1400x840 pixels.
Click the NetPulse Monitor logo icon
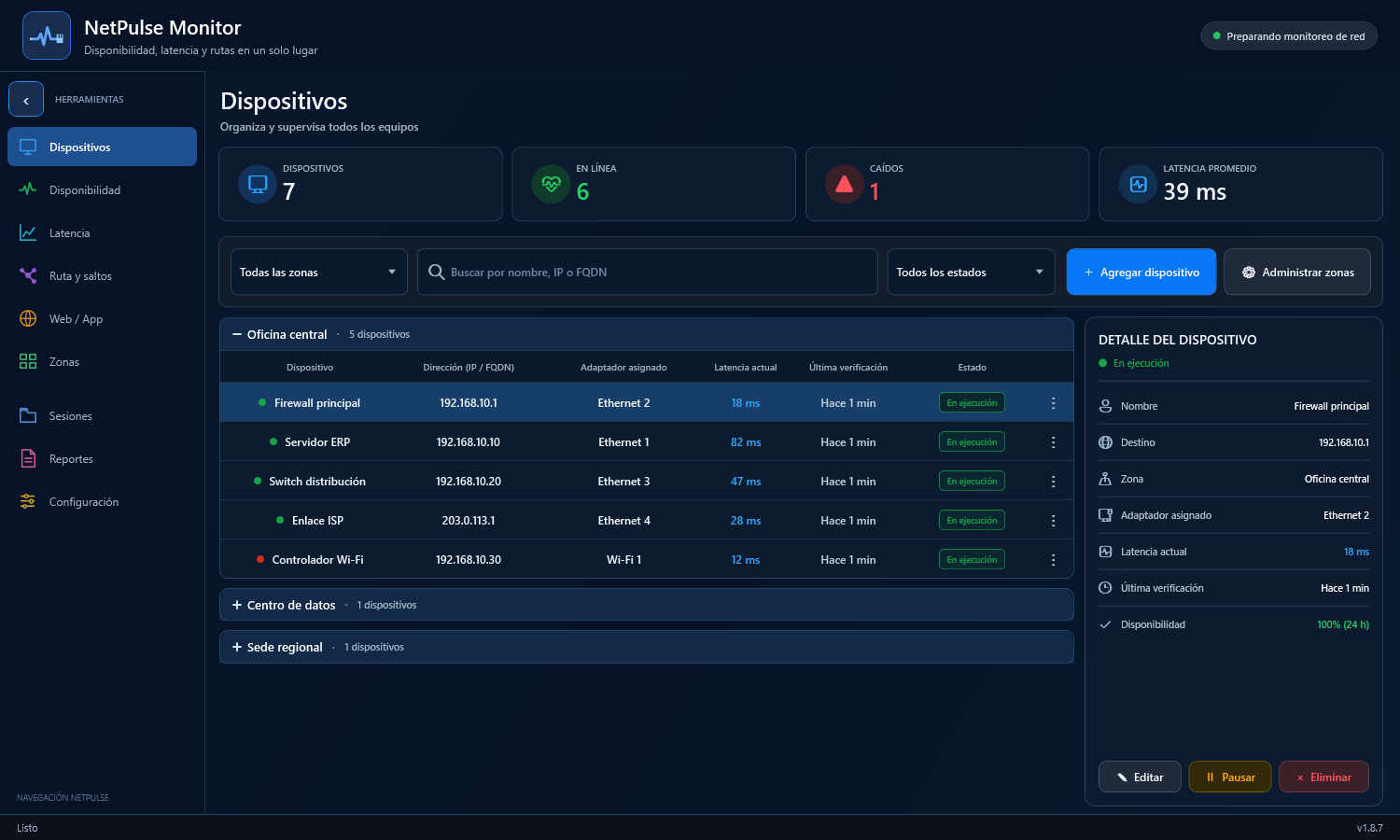coord(47,36)
